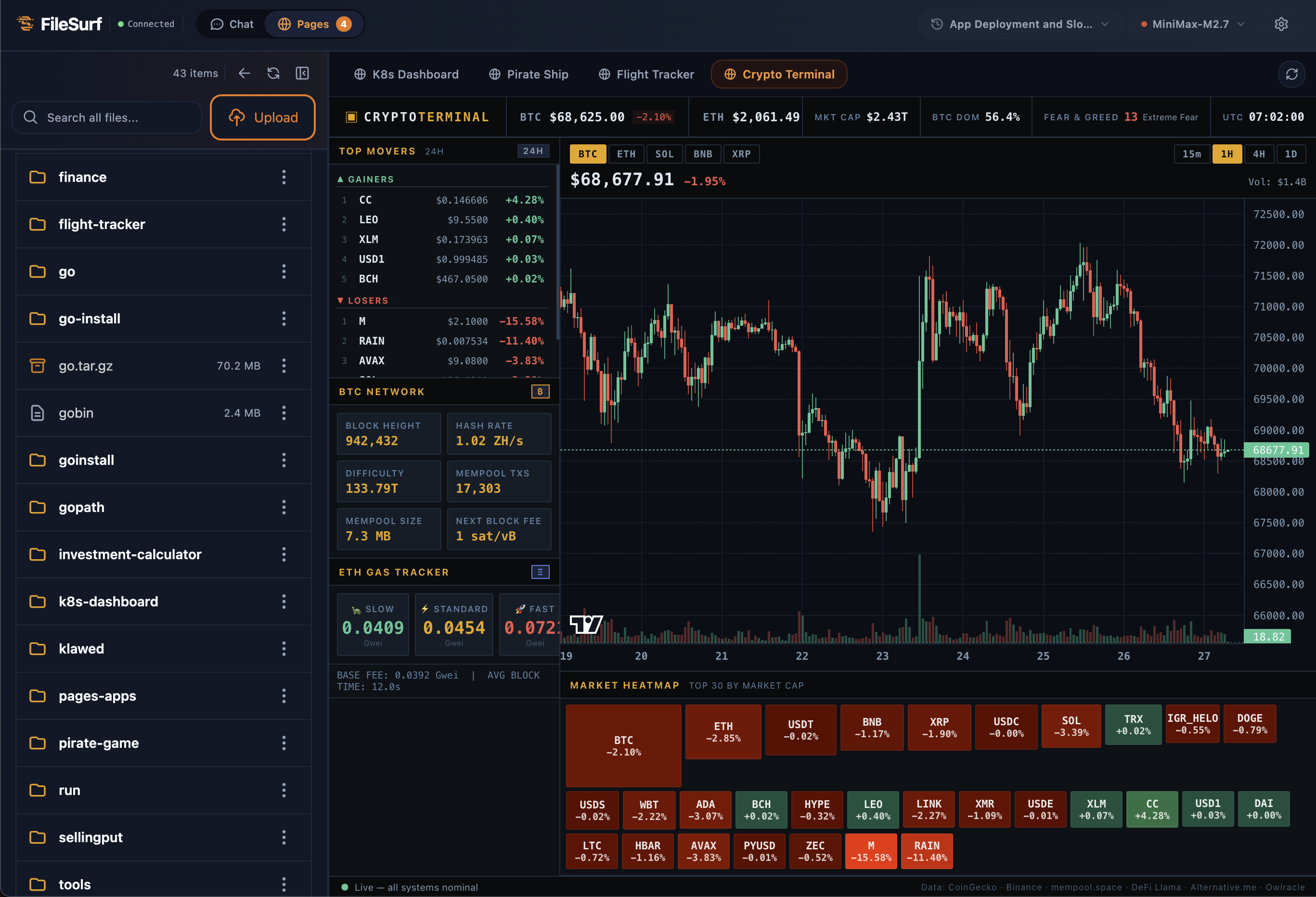Screen dimensions: 1316x897
Task: Click the Upload button
Action: click(x=263, y=117)
